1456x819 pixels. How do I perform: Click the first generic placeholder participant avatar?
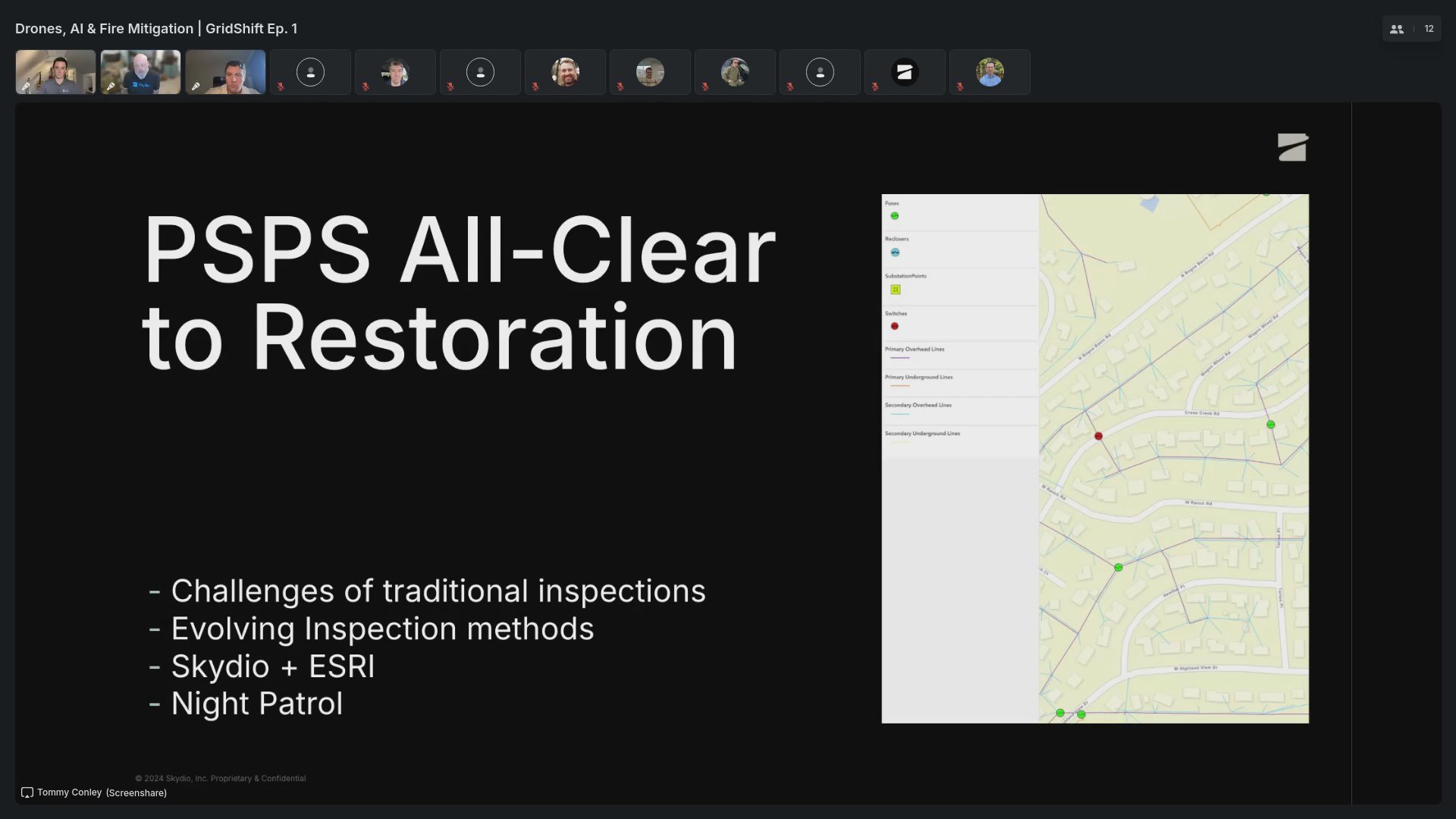[310, 72]
